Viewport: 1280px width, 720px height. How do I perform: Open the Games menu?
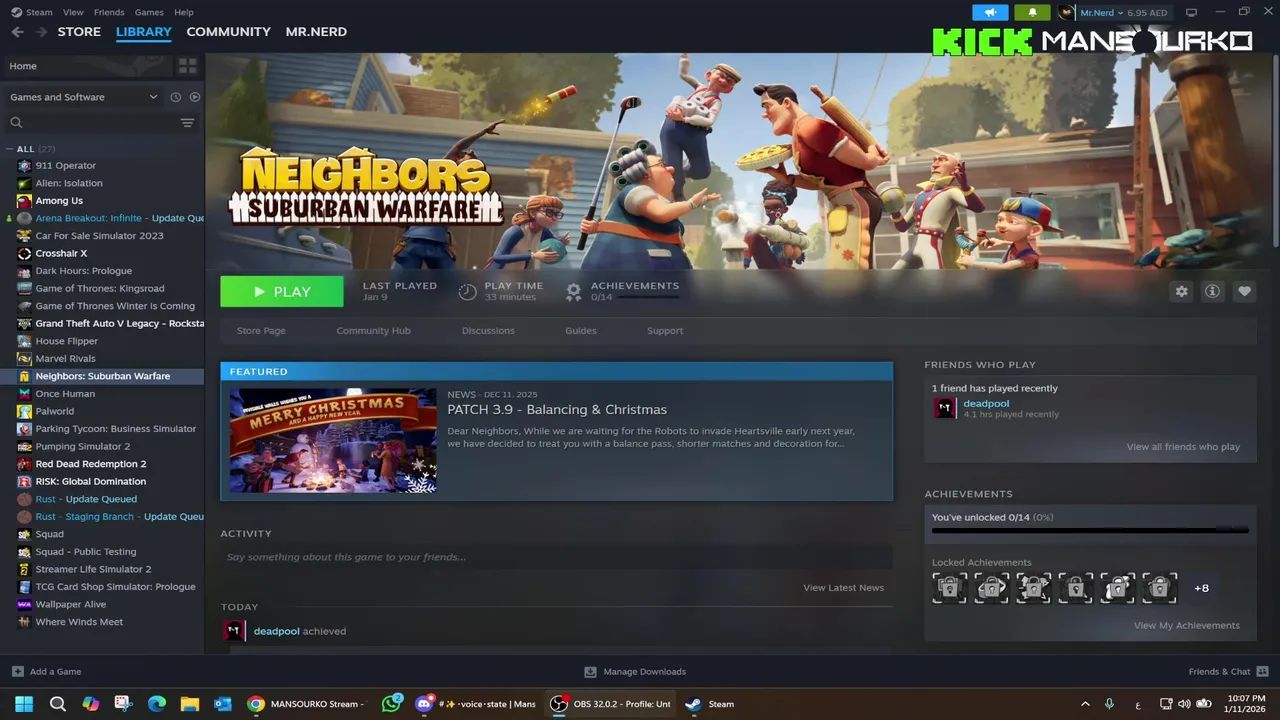click(149, 12)
